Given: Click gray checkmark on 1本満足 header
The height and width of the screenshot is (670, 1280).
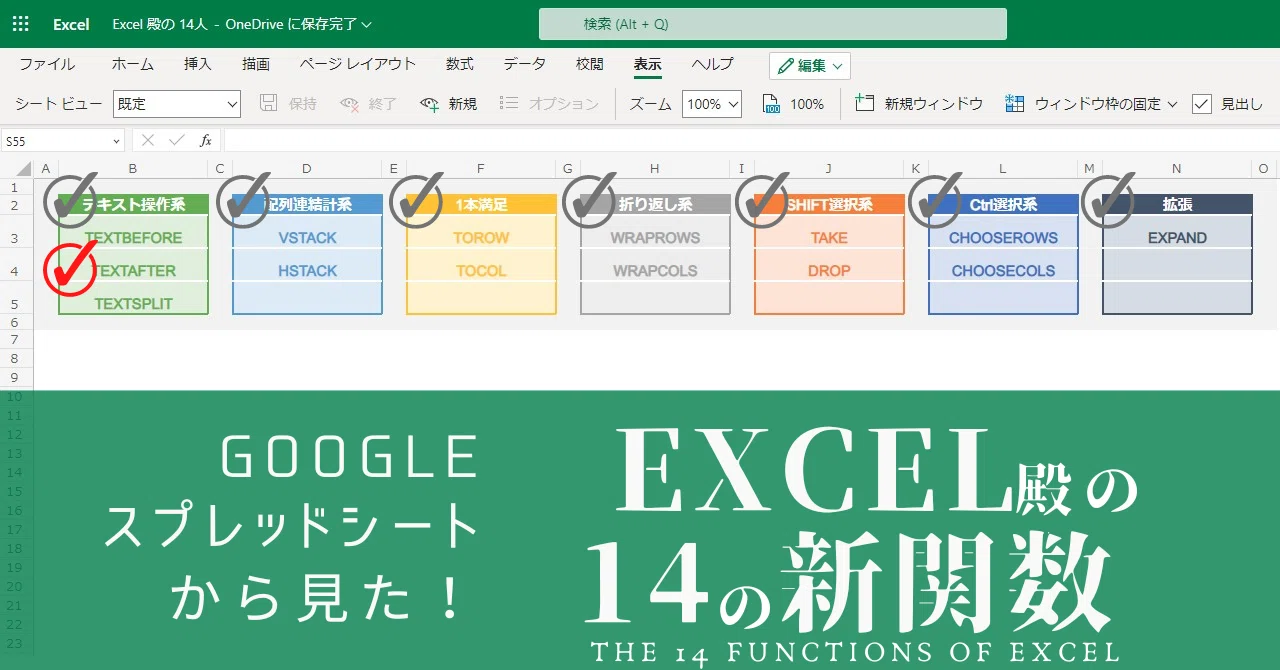Looking at the screenshot, I should [416, 202].
